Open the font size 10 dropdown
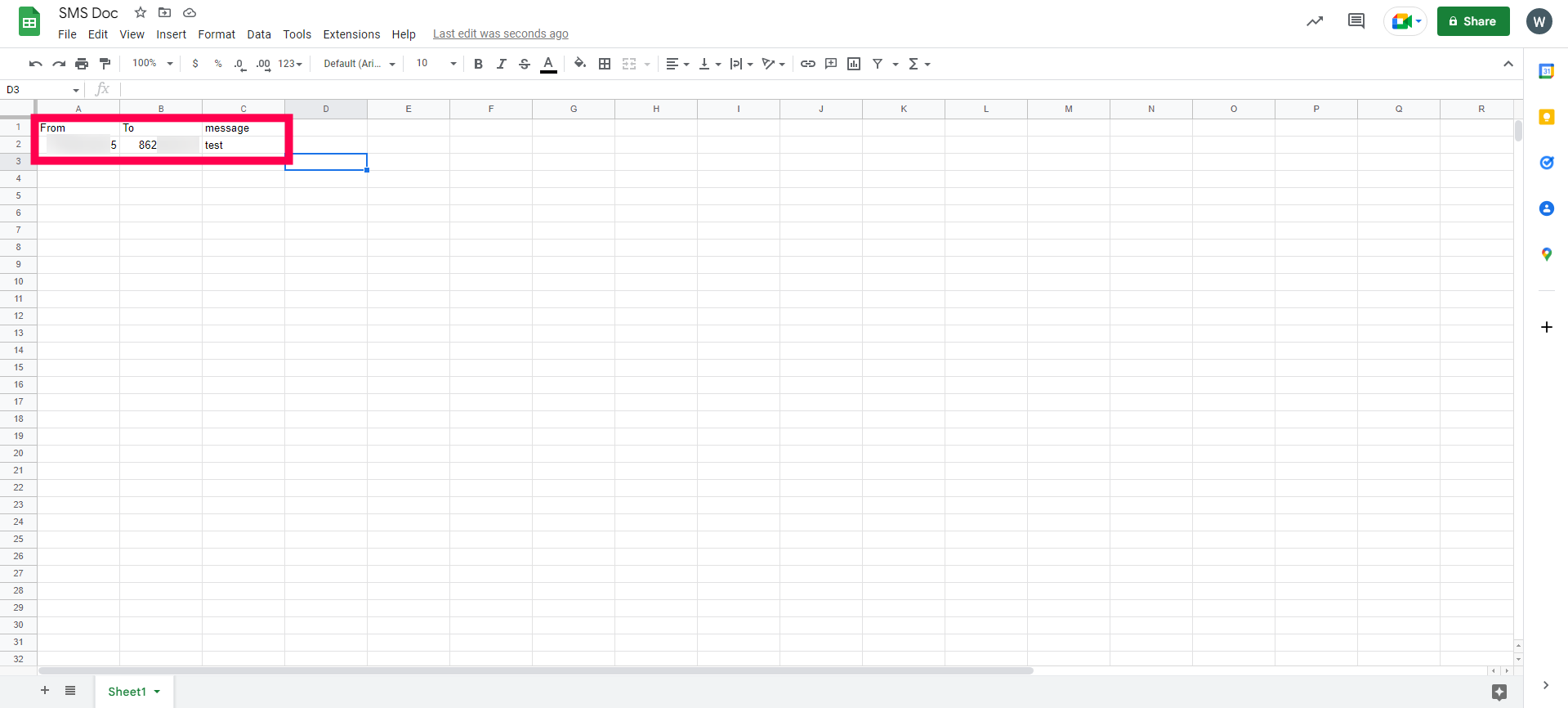This screenshot has height=708, width=1568. click(436, 64)
